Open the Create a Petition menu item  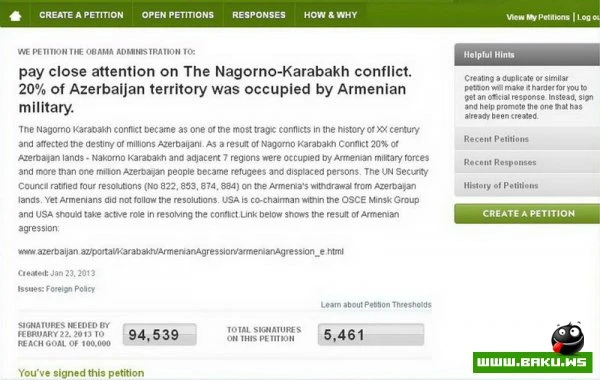[81, 15]
